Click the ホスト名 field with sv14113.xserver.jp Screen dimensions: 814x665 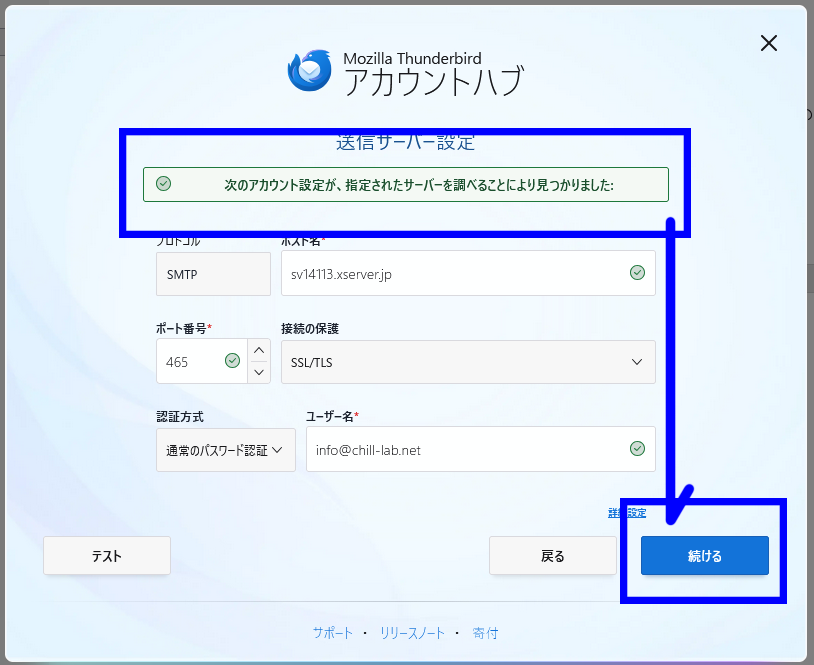coord(450,274)
